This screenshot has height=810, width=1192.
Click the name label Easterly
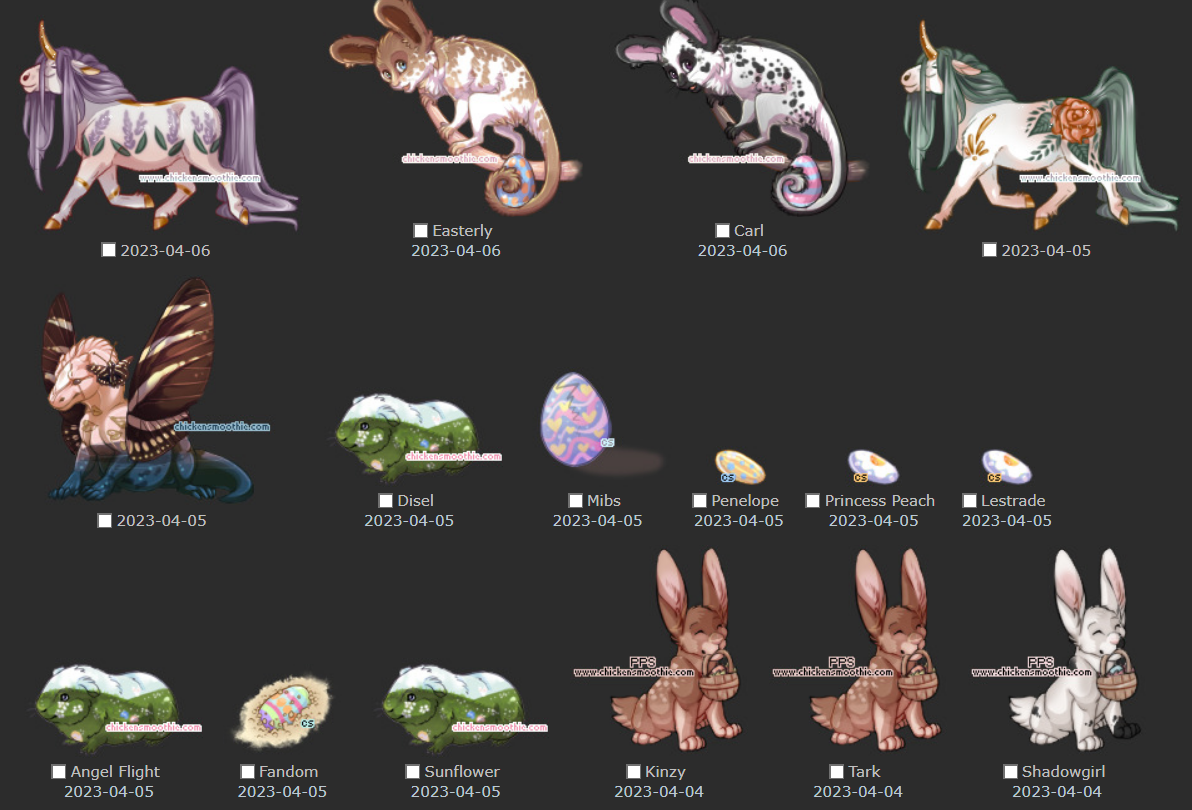(x=462, y=230)
